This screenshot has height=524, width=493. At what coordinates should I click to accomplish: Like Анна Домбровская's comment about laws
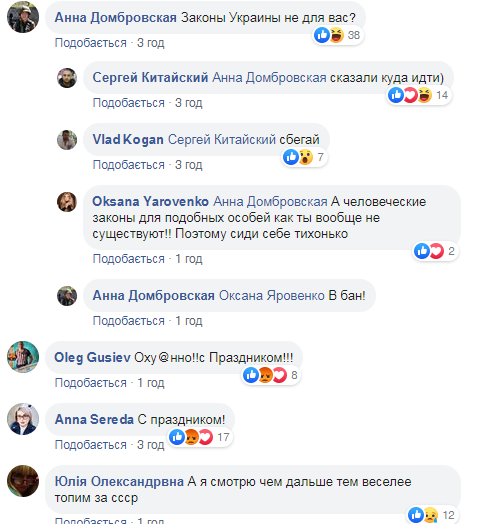[91, 43]
